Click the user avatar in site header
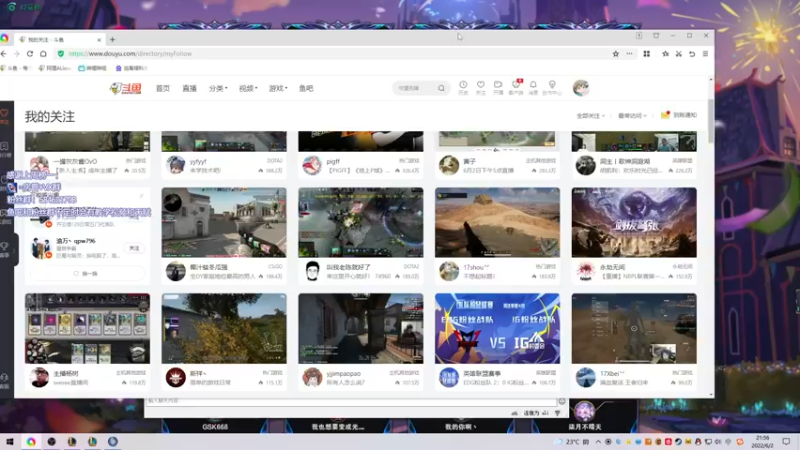The height and width of the screenshot is (450, 800). click(x=581, y=88)
